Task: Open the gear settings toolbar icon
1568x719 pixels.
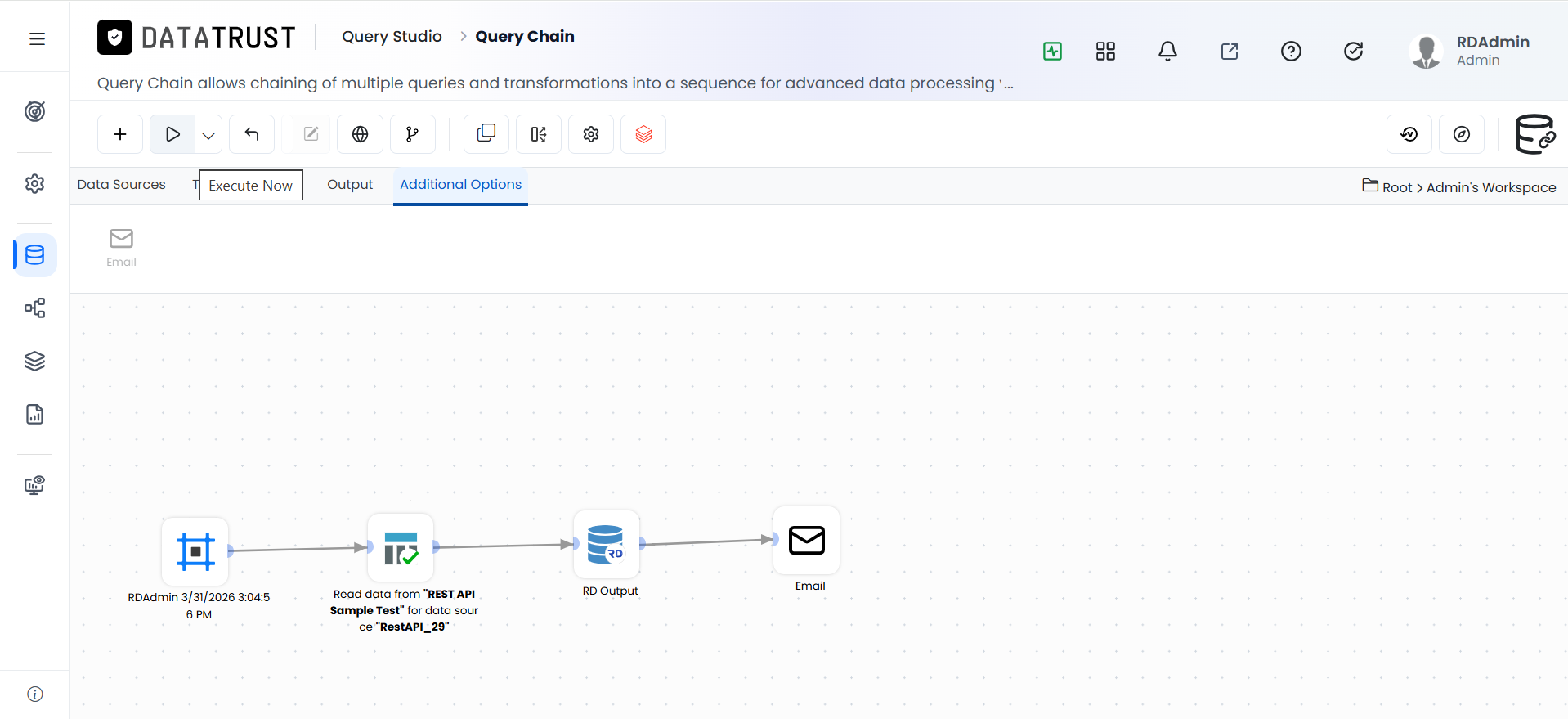Action: [x=591, y=134]
